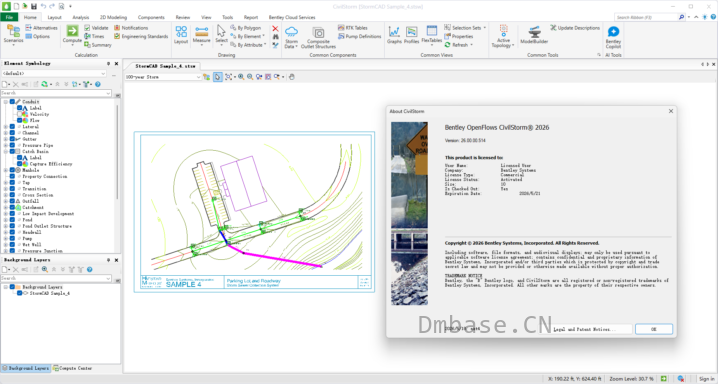Image resolution: width=718 pixels, height=384 pixels.
Task: Switch to the Analysis ribbon tab
Action: [x=81, y=17]
